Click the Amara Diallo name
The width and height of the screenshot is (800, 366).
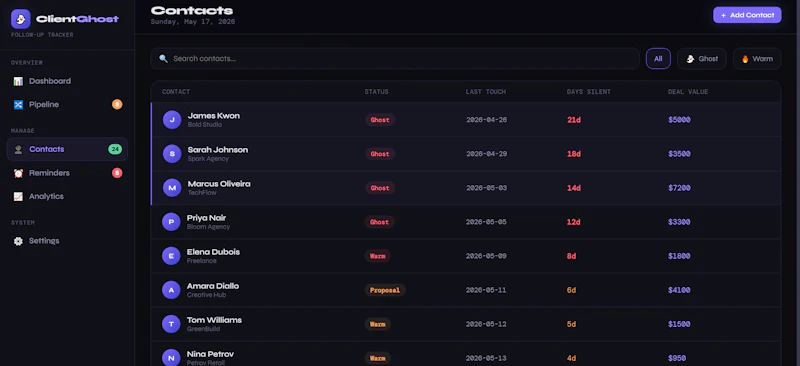point(213,286)
